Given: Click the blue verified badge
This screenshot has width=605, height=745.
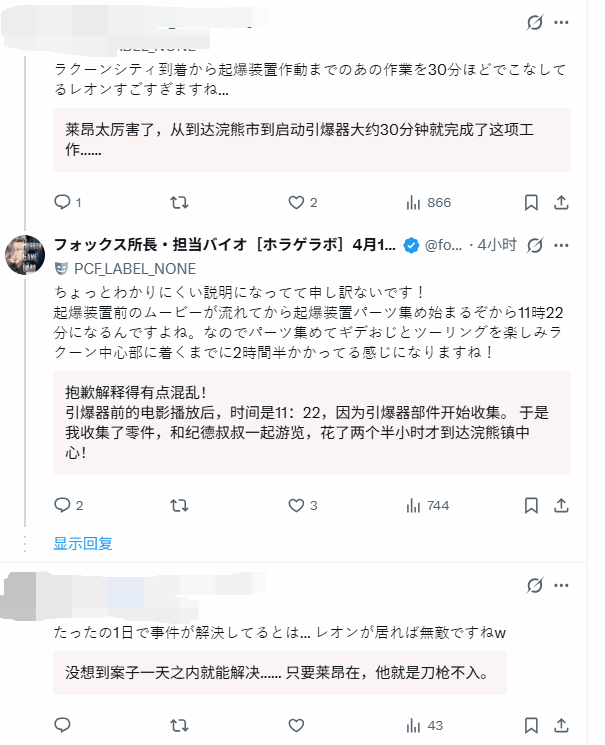Looking at the screenshot, I should click(411, 245).
